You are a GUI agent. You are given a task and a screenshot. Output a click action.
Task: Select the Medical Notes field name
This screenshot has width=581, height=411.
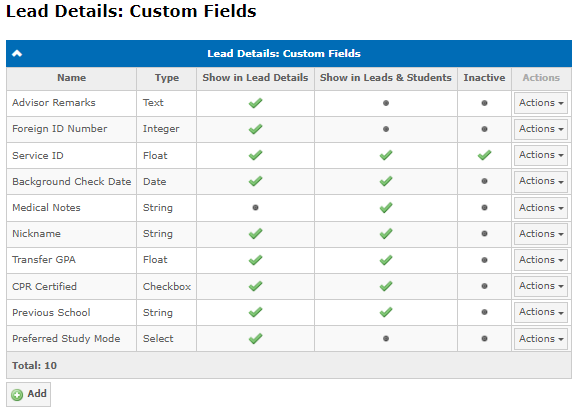(x=46, y=208)
